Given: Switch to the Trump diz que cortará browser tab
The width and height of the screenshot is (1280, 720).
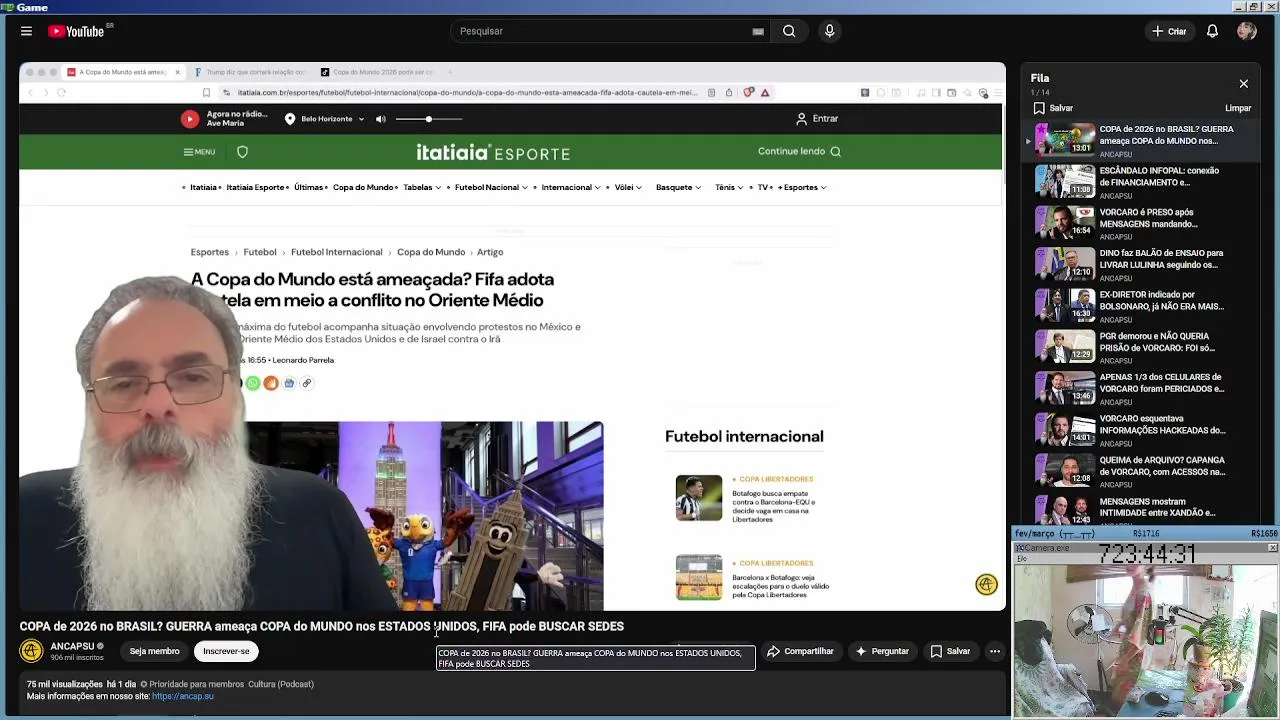Looking at the screenshot, I should (249, 72).
